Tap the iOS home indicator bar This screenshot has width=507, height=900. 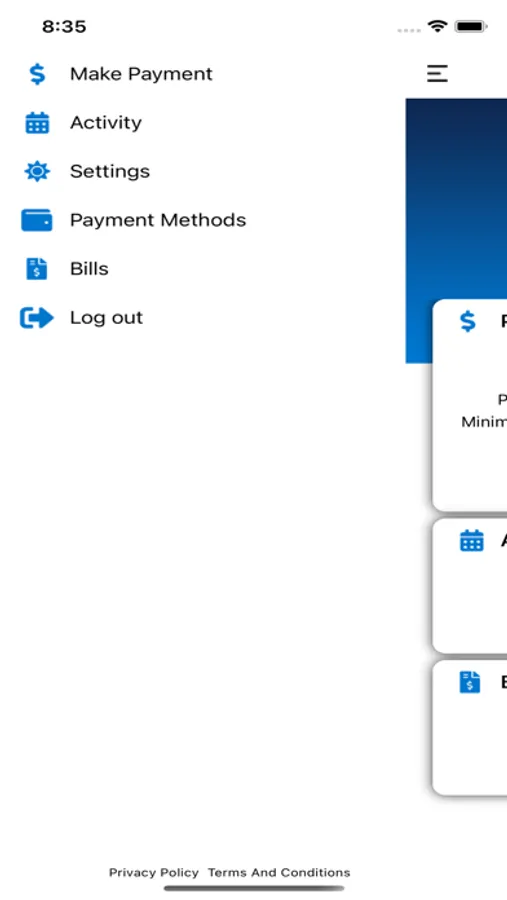pos(254,889)
